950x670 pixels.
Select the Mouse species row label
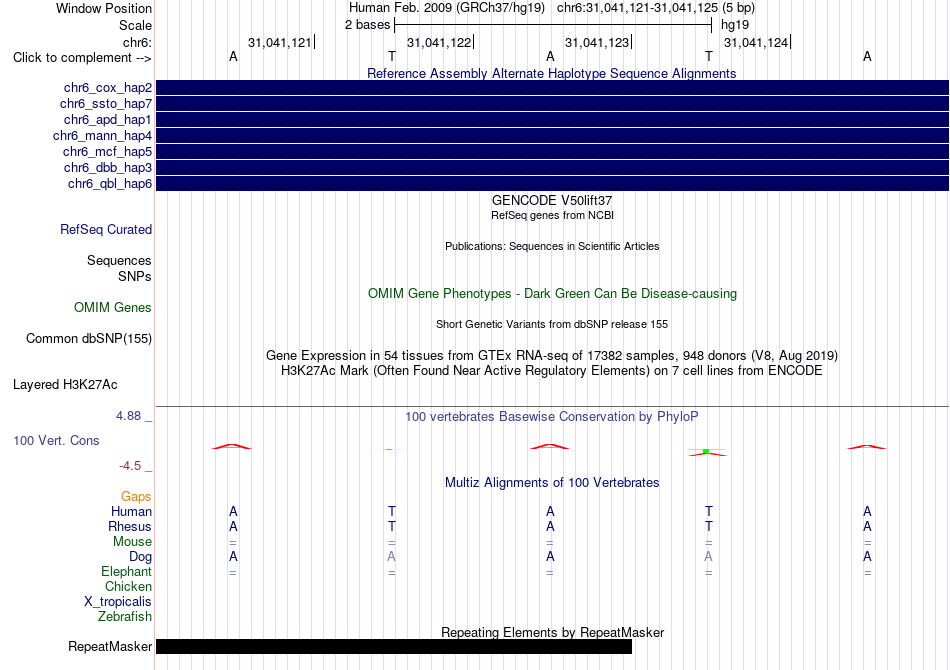pos(132,542)
